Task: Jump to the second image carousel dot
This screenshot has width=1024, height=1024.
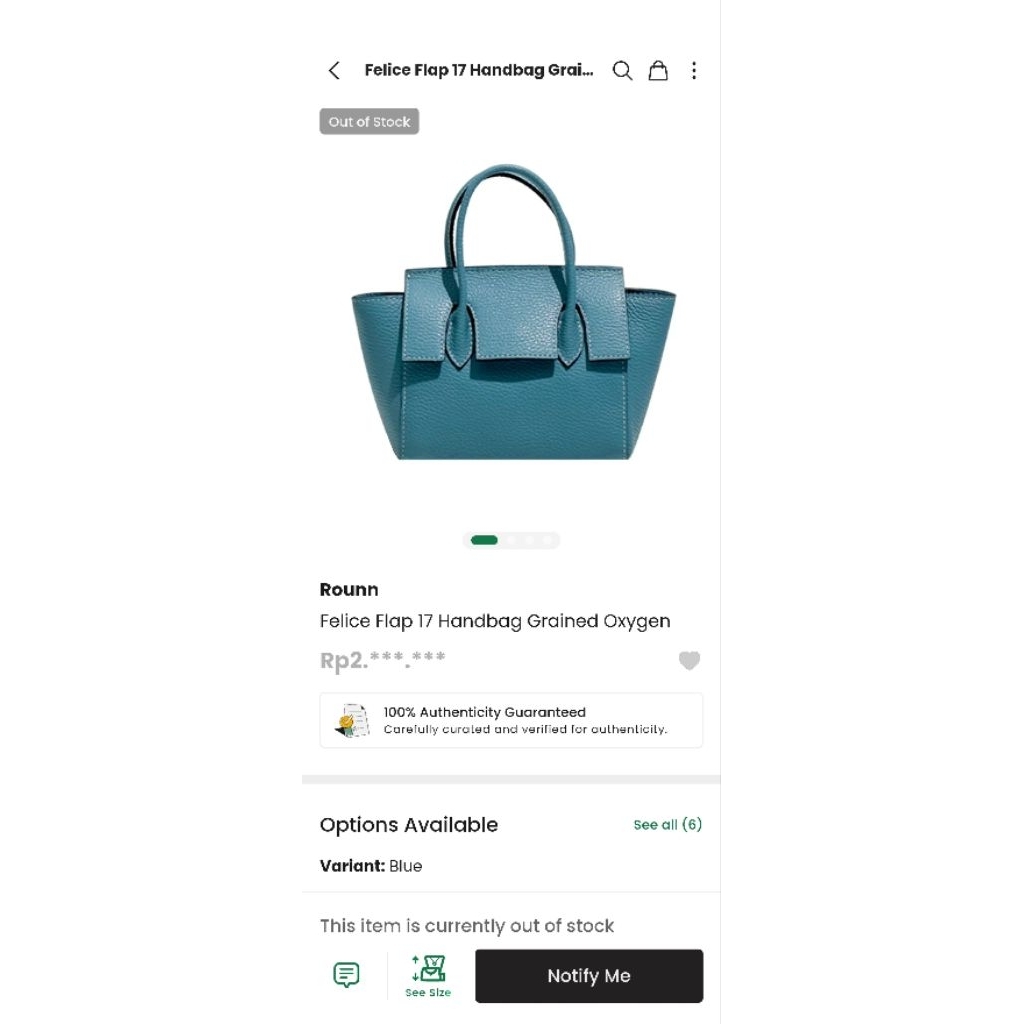Action: click(511, 540)
